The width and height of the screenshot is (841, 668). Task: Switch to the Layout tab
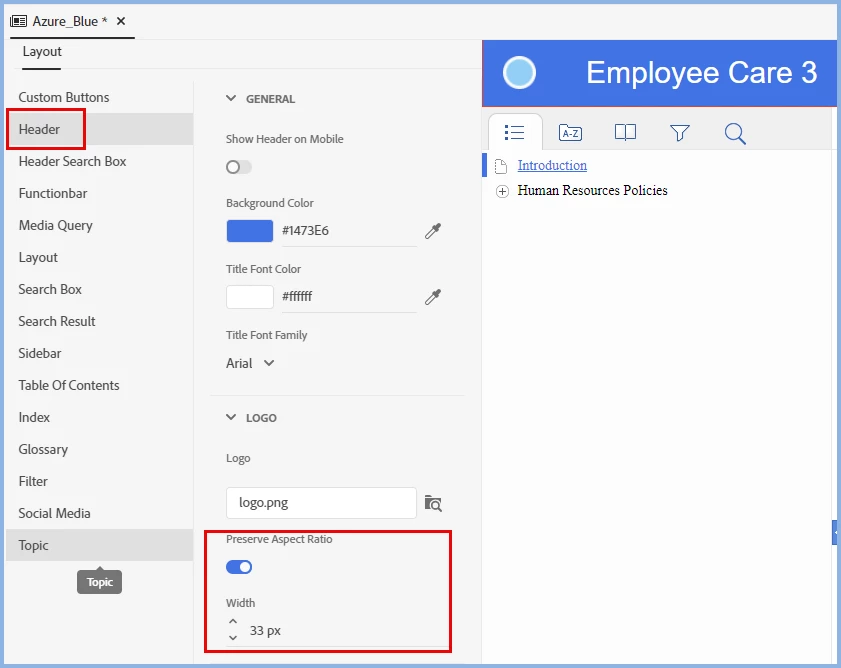pos(42,52)
